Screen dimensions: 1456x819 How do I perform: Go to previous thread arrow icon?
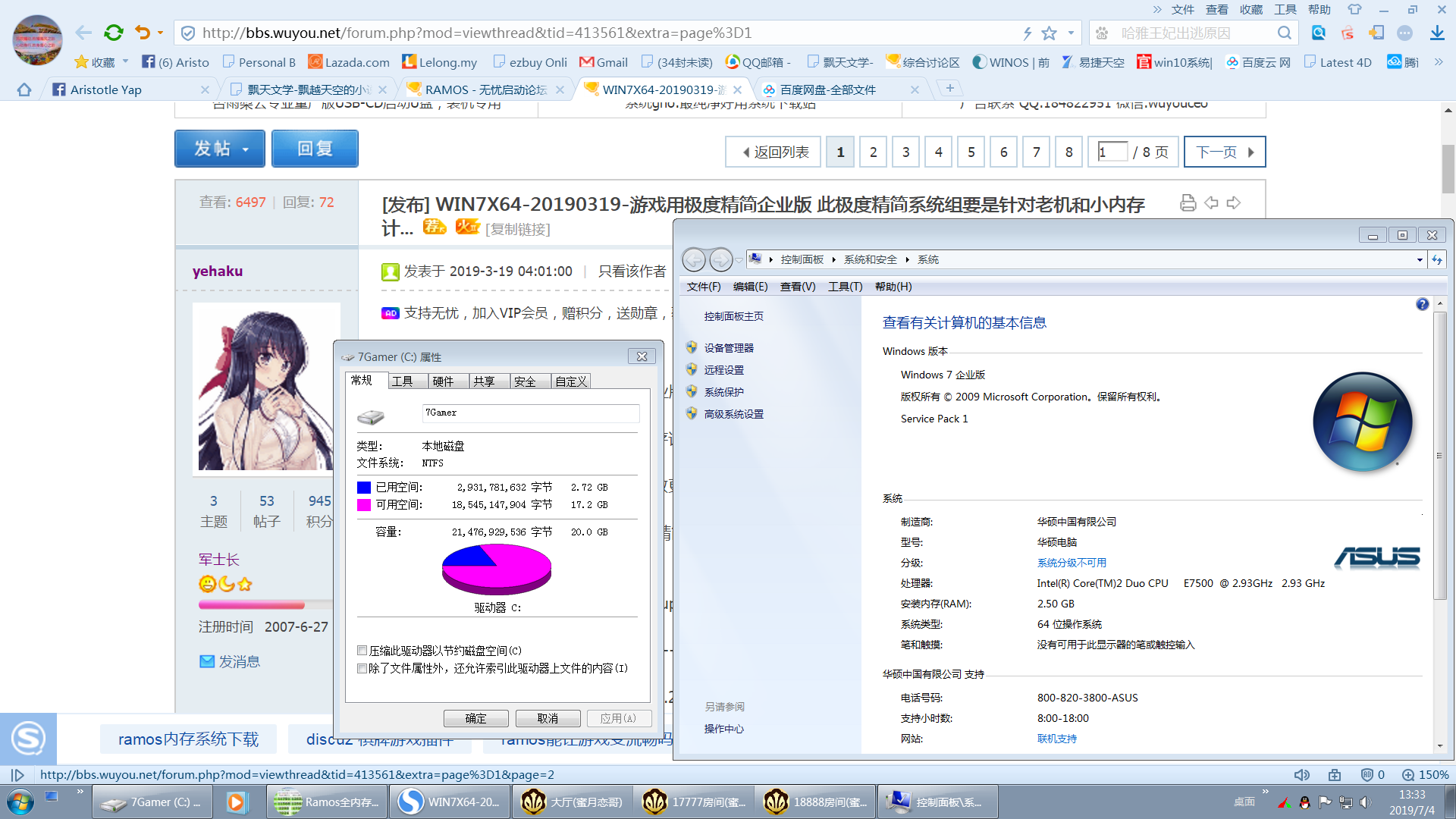tap(1211, 202)
